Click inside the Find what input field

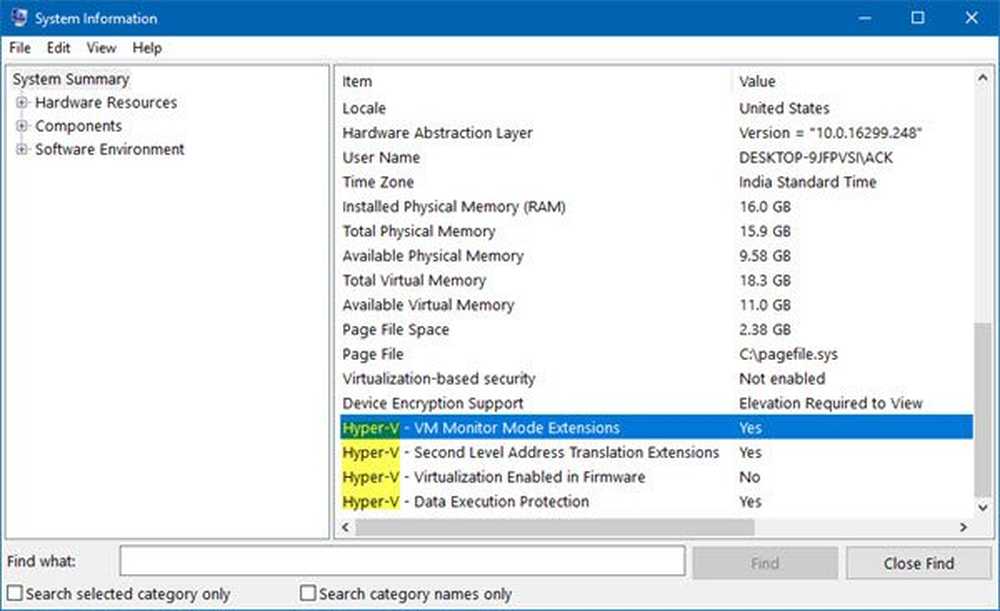coord(400,561)
